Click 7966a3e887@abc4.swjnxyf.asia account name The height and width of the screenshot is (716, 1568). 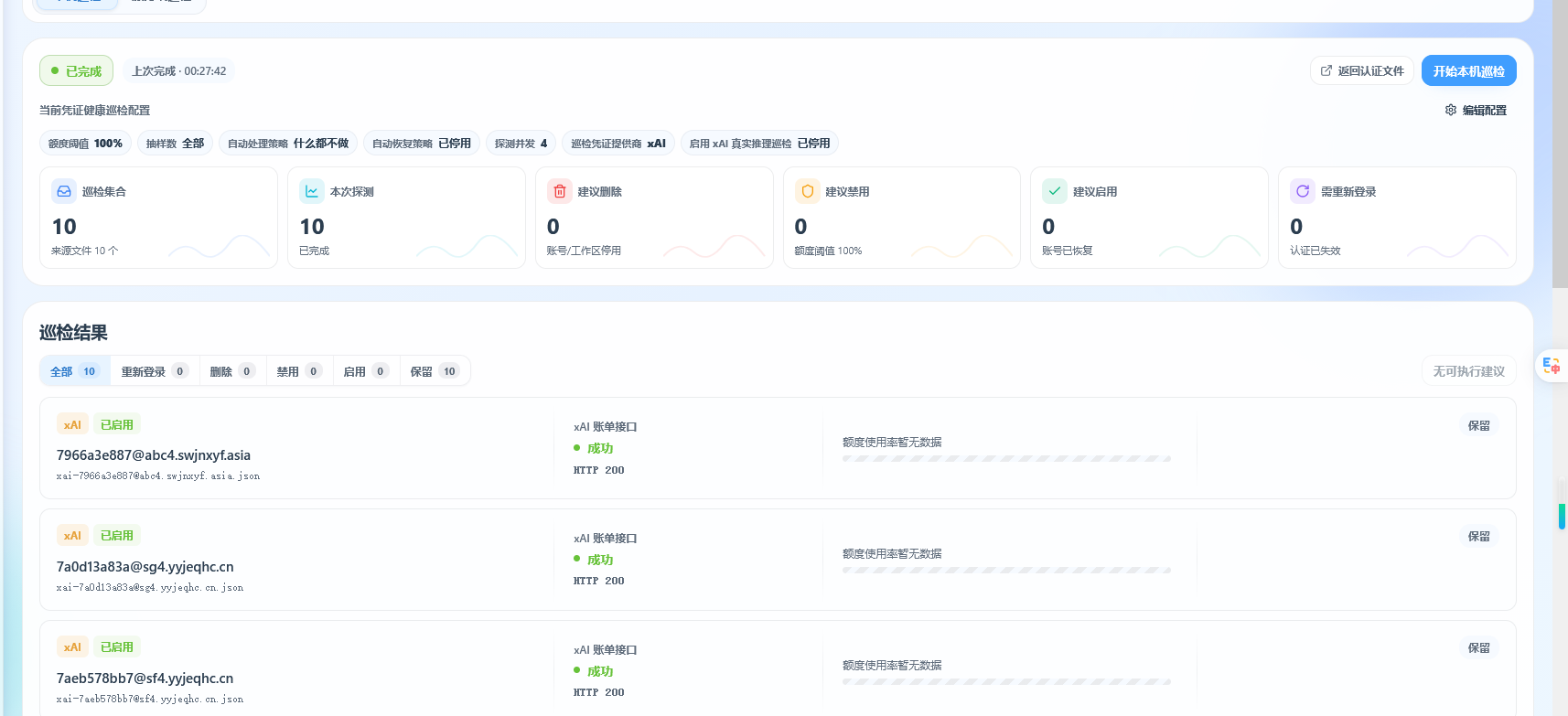pyautogui.click(x=154, y=455)
